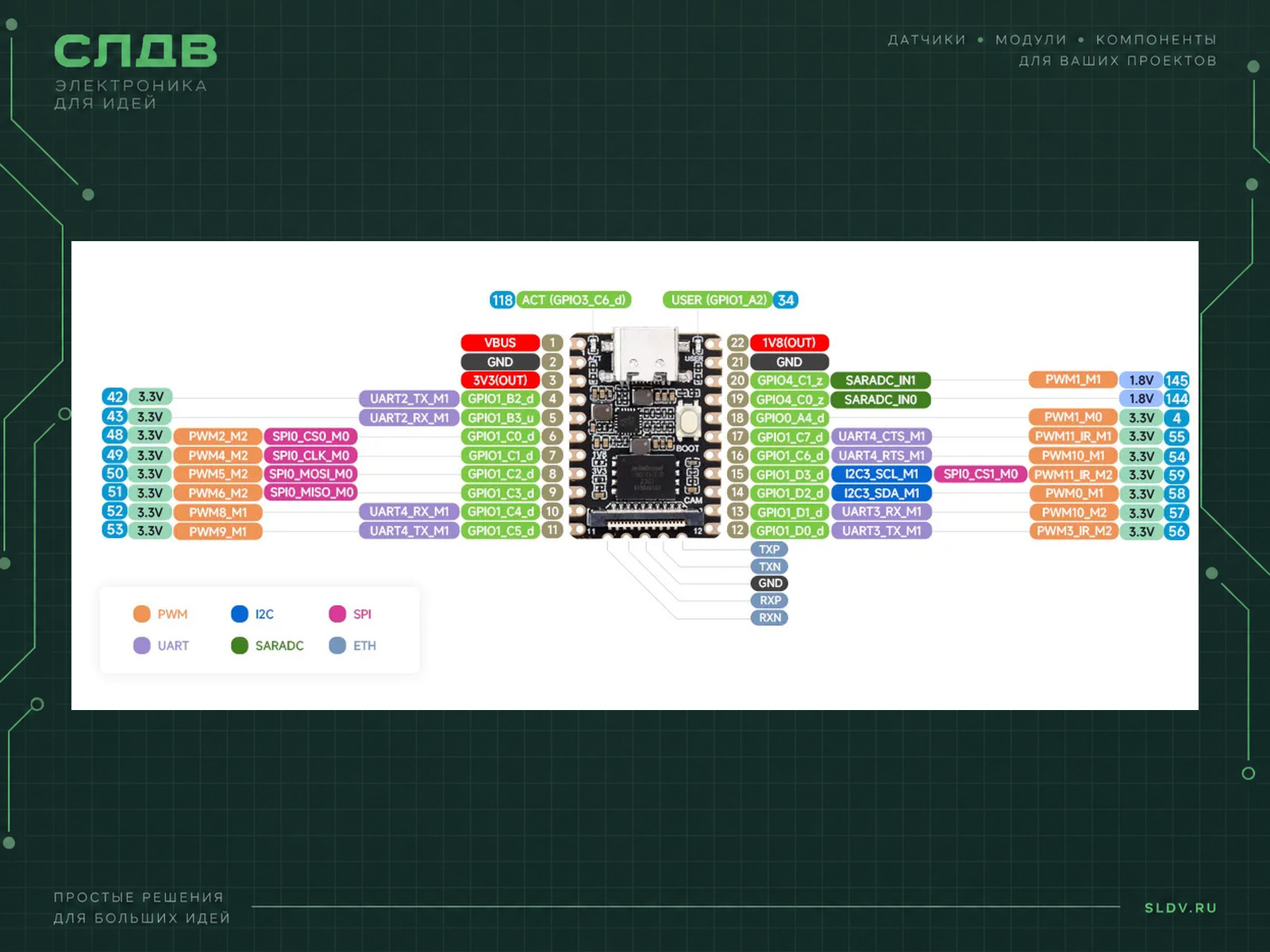Viewport: 1270px width, 952px height.
Task: Click the UART2_TX_M1 label
Action: [x=410, y=398]
